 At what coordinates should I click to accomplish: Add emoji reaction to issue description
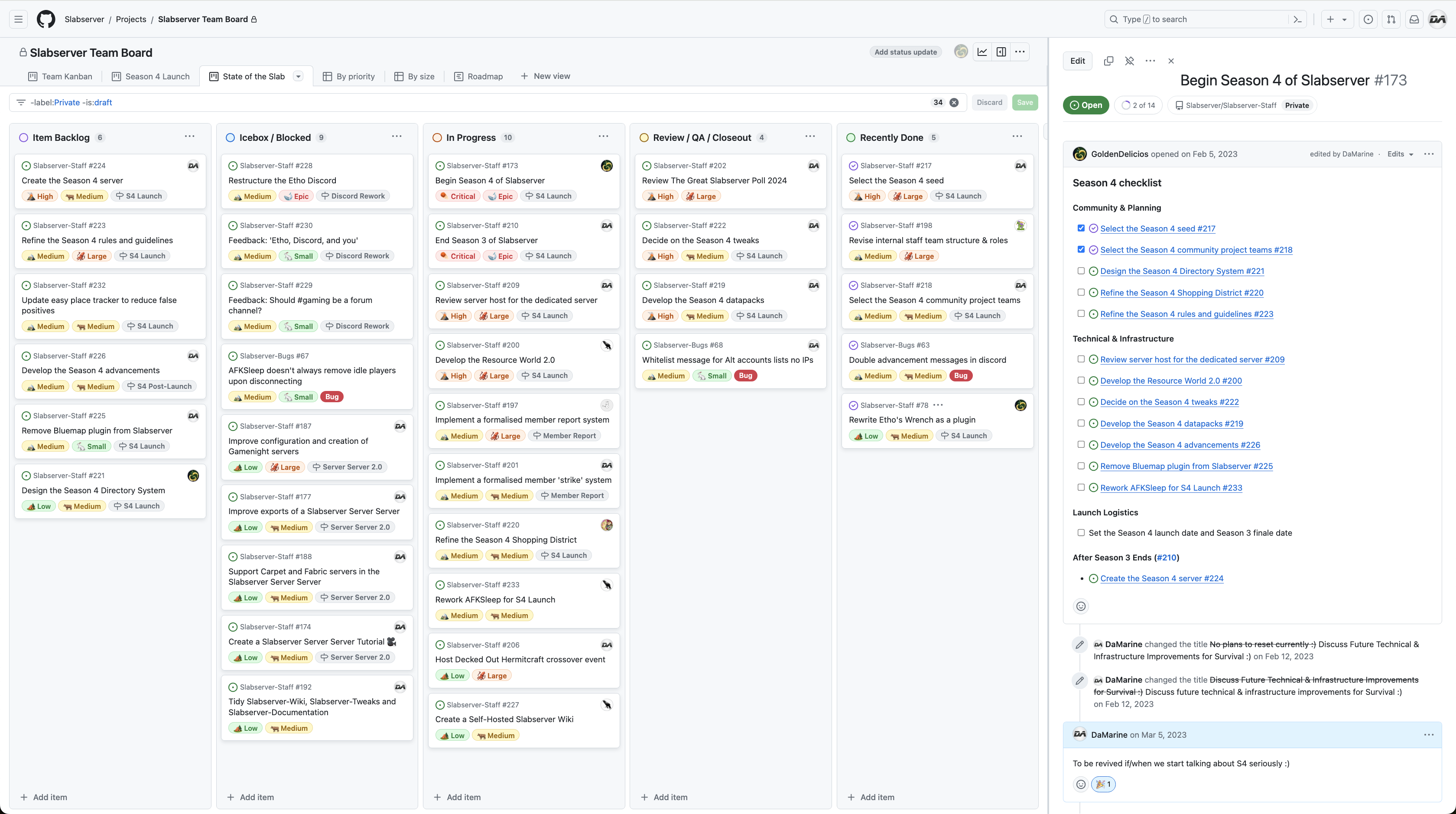click(x=1081, y=606)
